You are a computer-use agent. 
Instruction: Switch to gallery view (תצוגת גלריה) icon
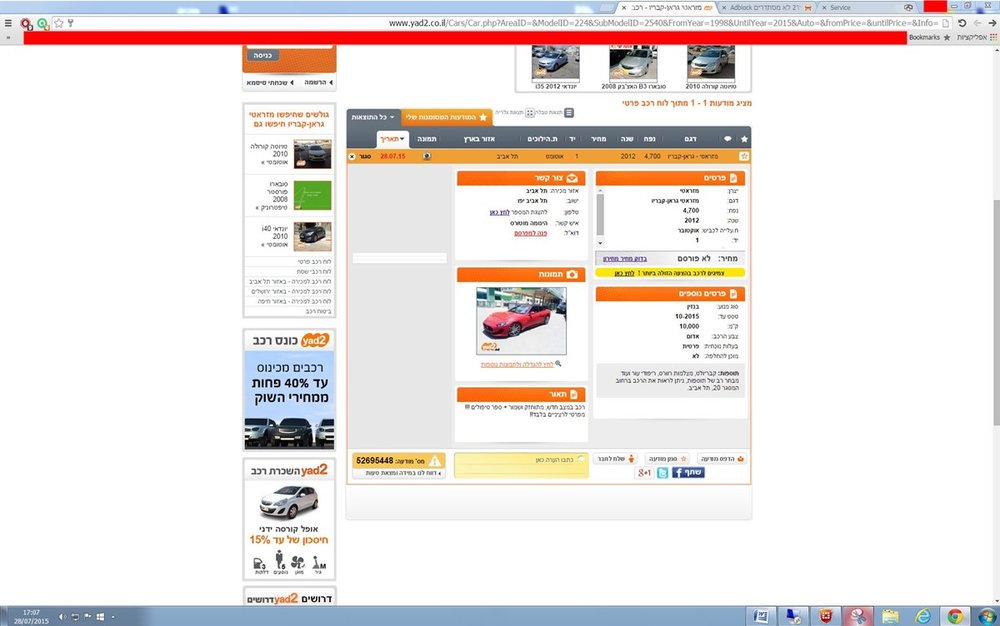coord(529,113)
